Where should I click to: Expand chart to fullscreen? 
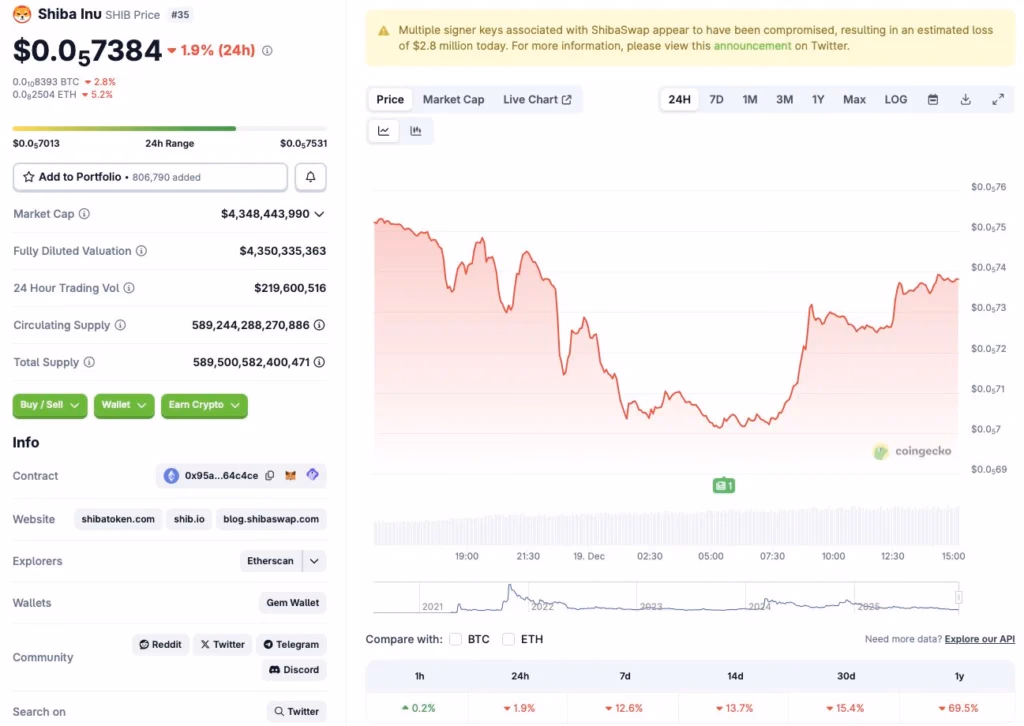[x=998, y=100]
